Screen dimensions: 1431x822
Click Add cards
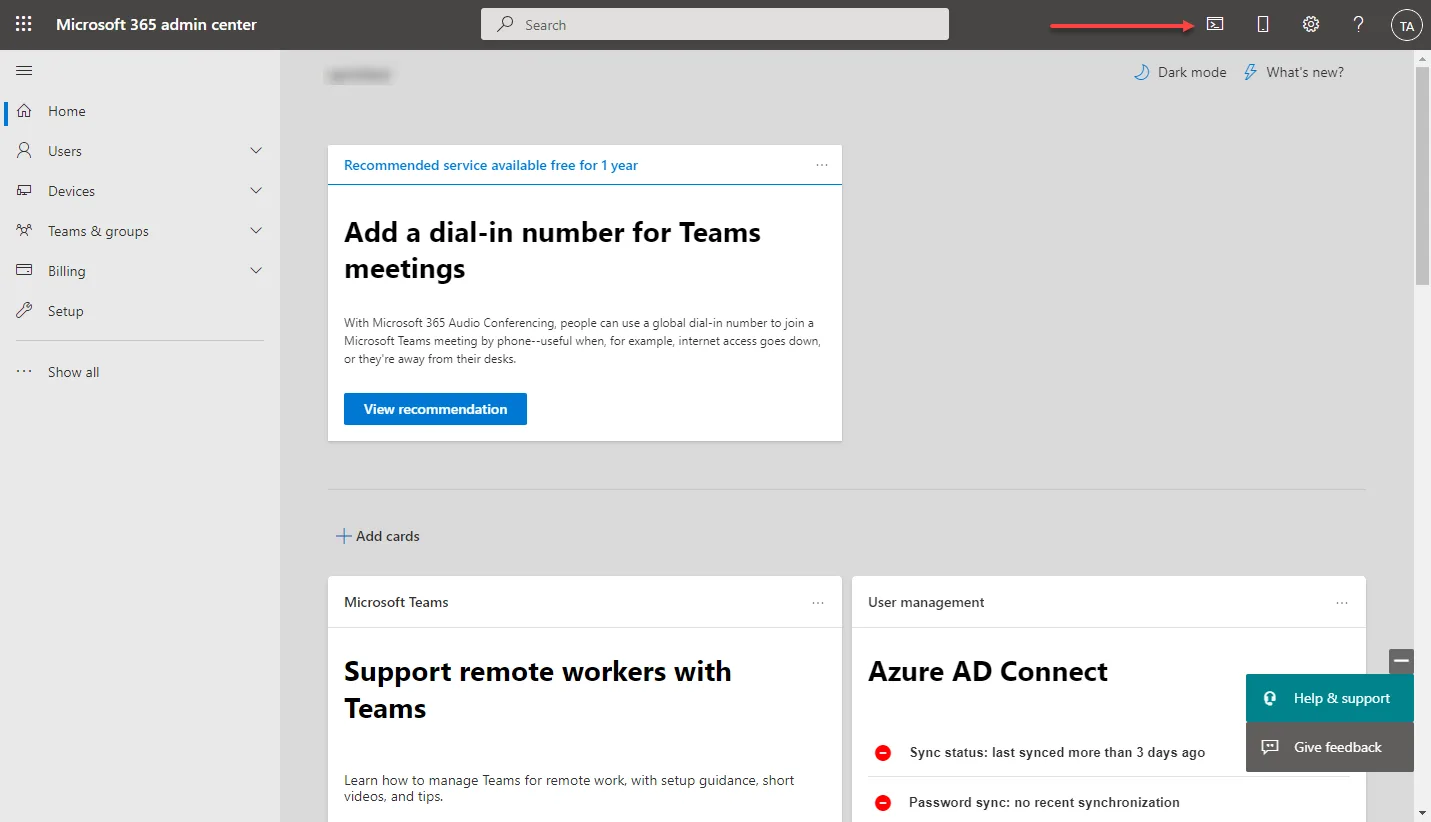(x=378, y=536)
